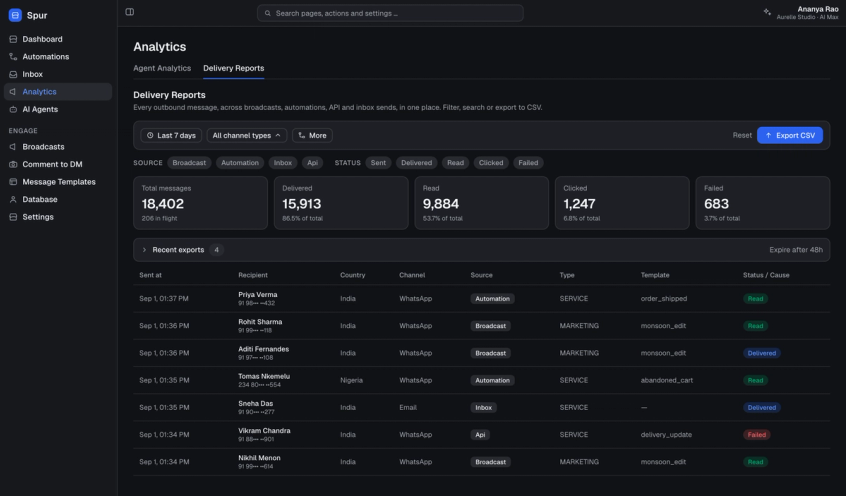Viewport: 846px width, 496px height.
Task: Click the Spur logo icon
Action: click(15, 15)
